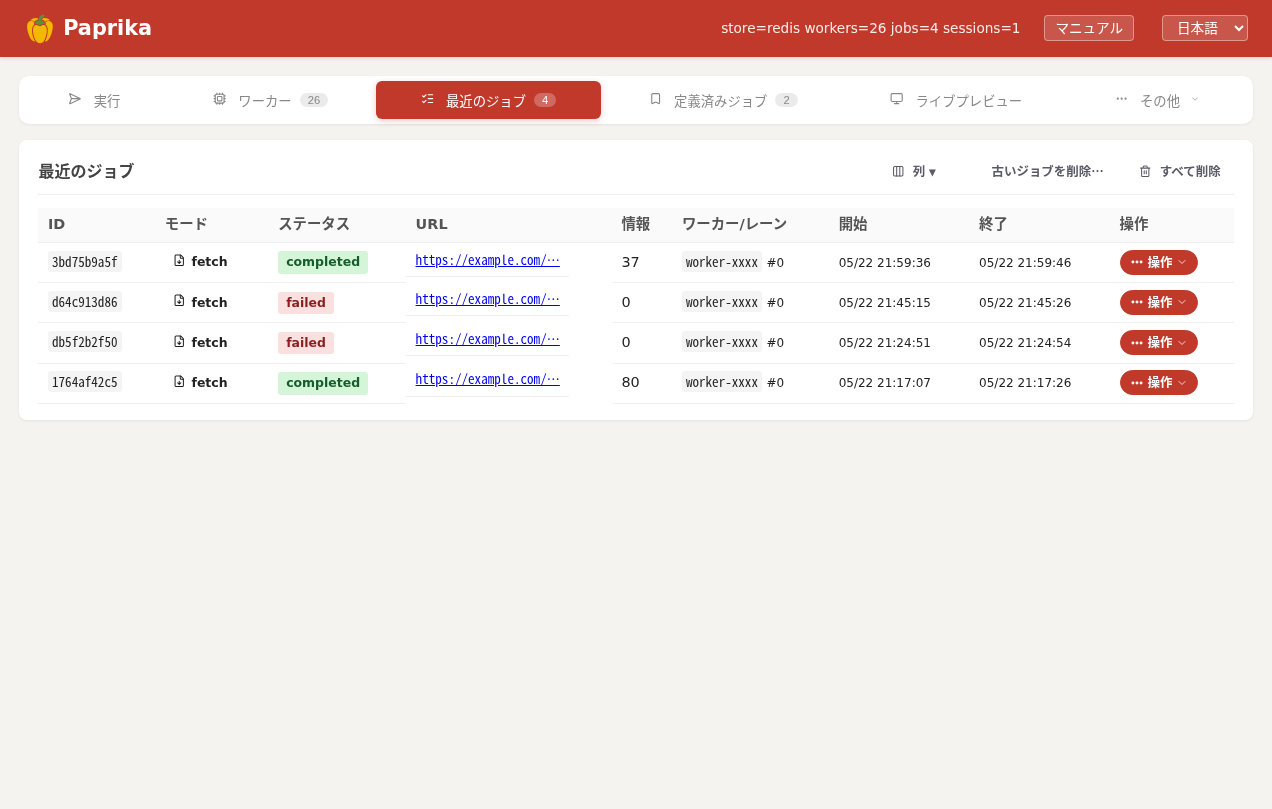Click the fetch file icon in row 1764af42c5
The image size is (1272, 809).
tap(179, 381)
